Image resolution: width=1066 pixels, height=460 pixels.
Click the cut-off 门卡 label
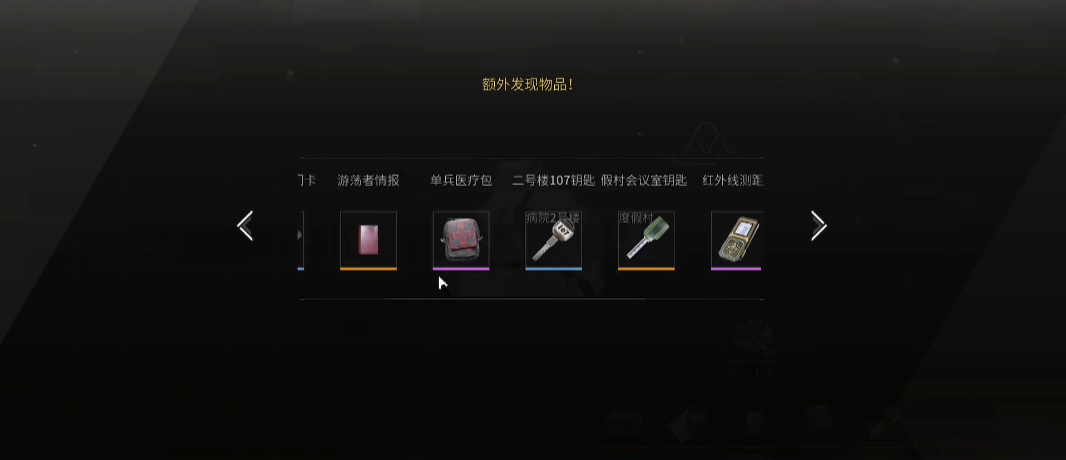click(307, 181)
